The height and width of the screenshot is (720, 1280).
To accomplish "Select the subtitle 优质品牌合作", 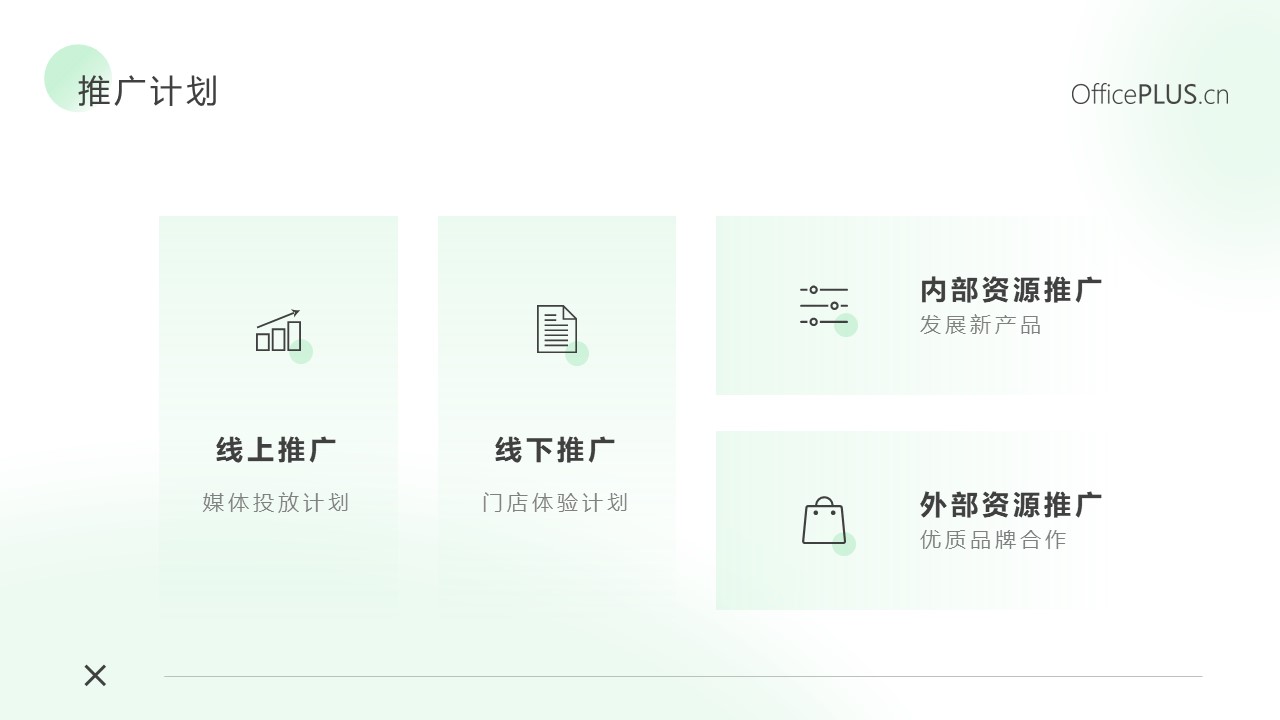I will point(994,540).
